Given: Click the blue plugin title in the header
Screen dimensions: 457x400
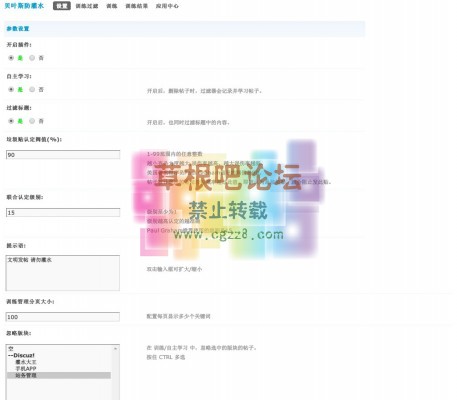Looking at the screenshot, I should [x=24, y=6].
